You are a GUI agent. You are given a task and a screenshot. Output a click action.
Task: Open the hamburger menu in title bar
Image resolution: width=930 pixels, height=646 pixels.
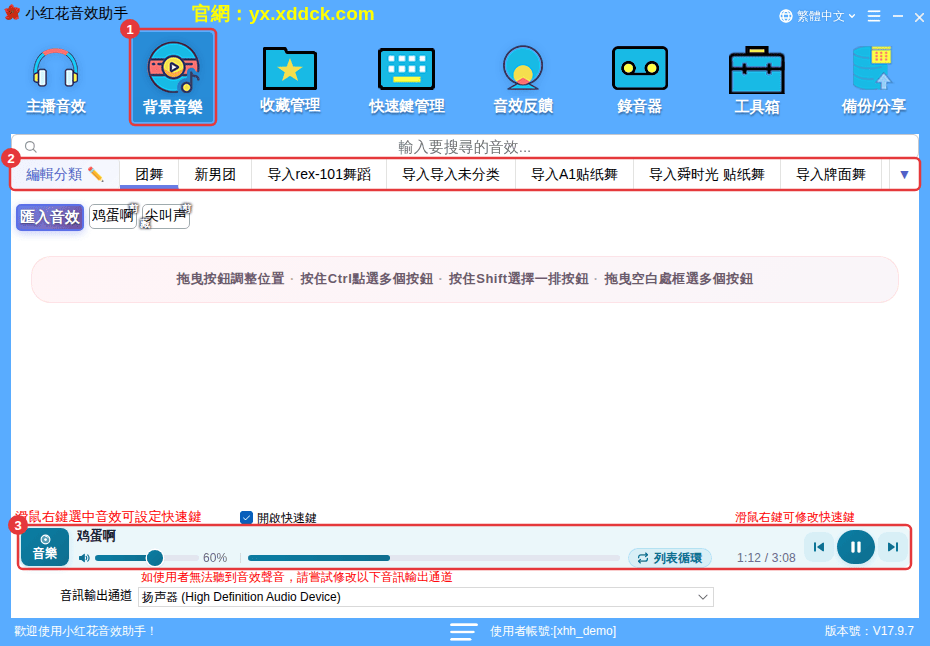tap(874, 16)
